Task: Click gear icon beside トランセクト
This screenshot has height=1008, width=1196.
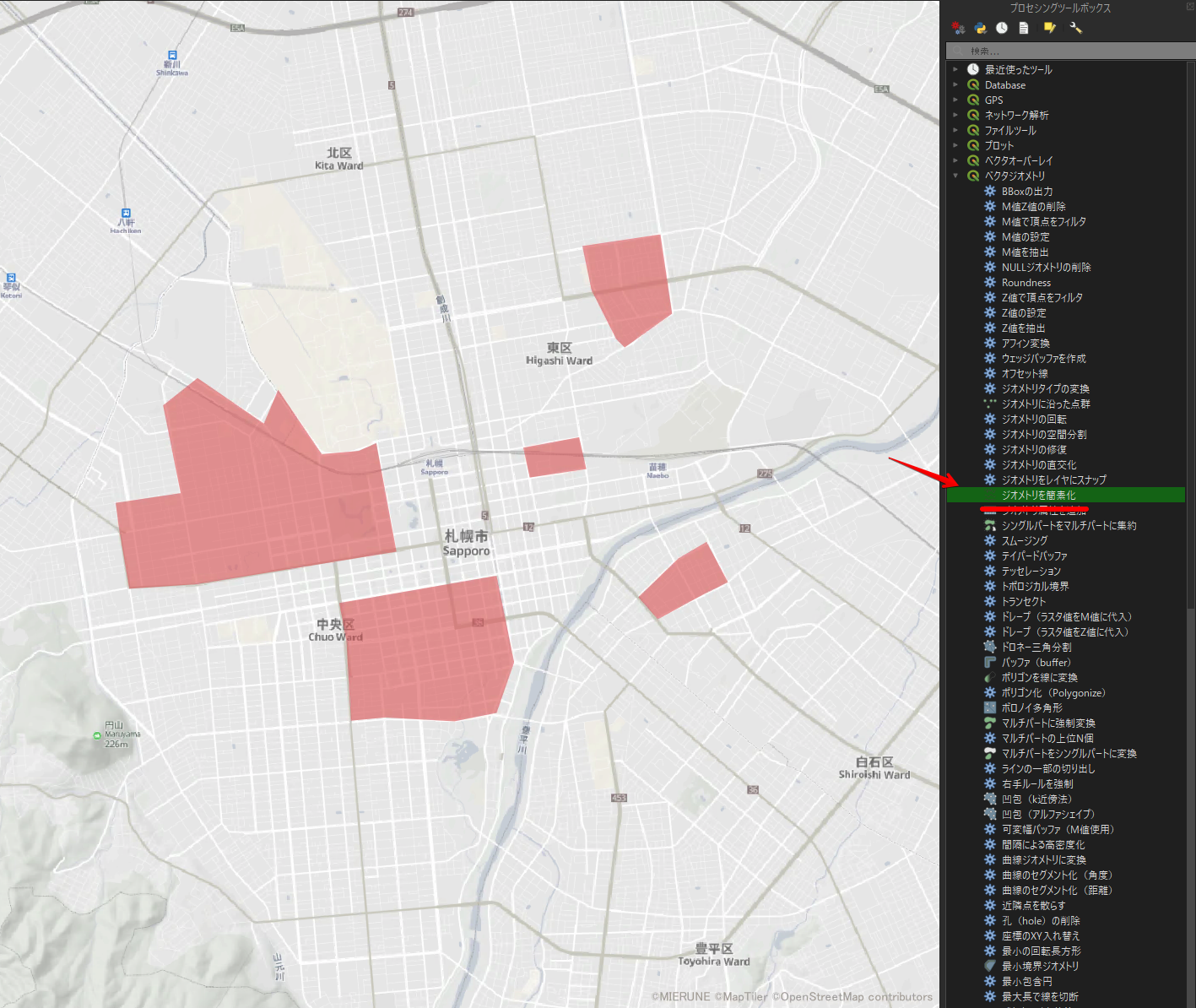Action: (990, 601)
